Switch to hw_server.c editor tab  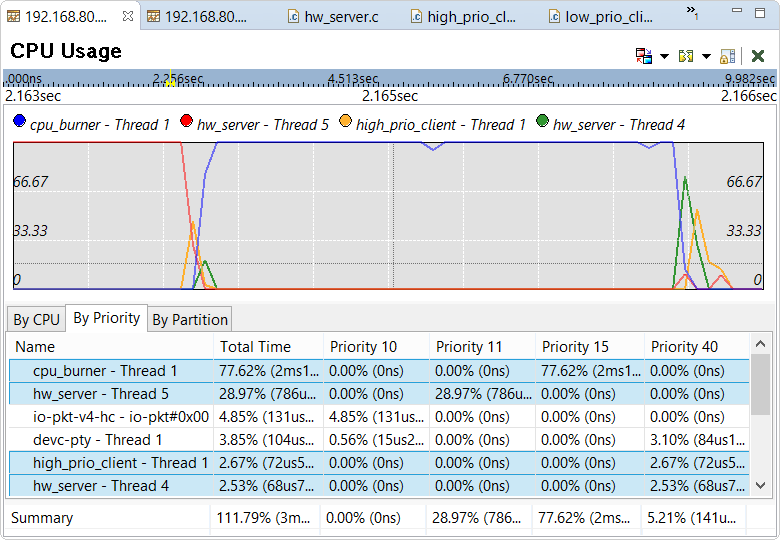click(332, 17)
